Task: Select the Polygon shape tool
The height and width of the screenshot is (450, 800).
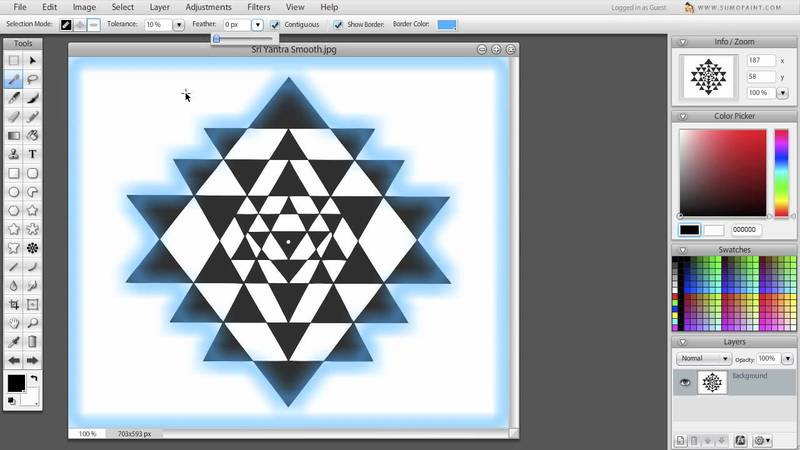Action: coord(14,211)
